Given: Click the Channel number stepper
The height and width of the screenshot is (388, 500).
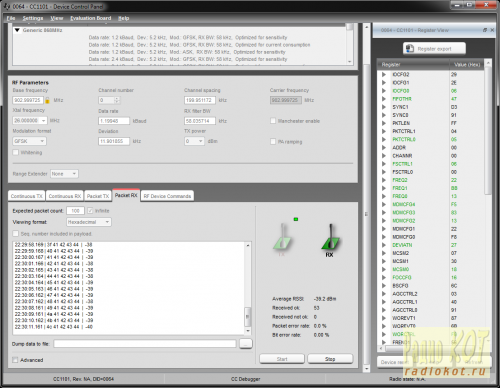Looking at the screenshot, I should click(x=116, y=100).
